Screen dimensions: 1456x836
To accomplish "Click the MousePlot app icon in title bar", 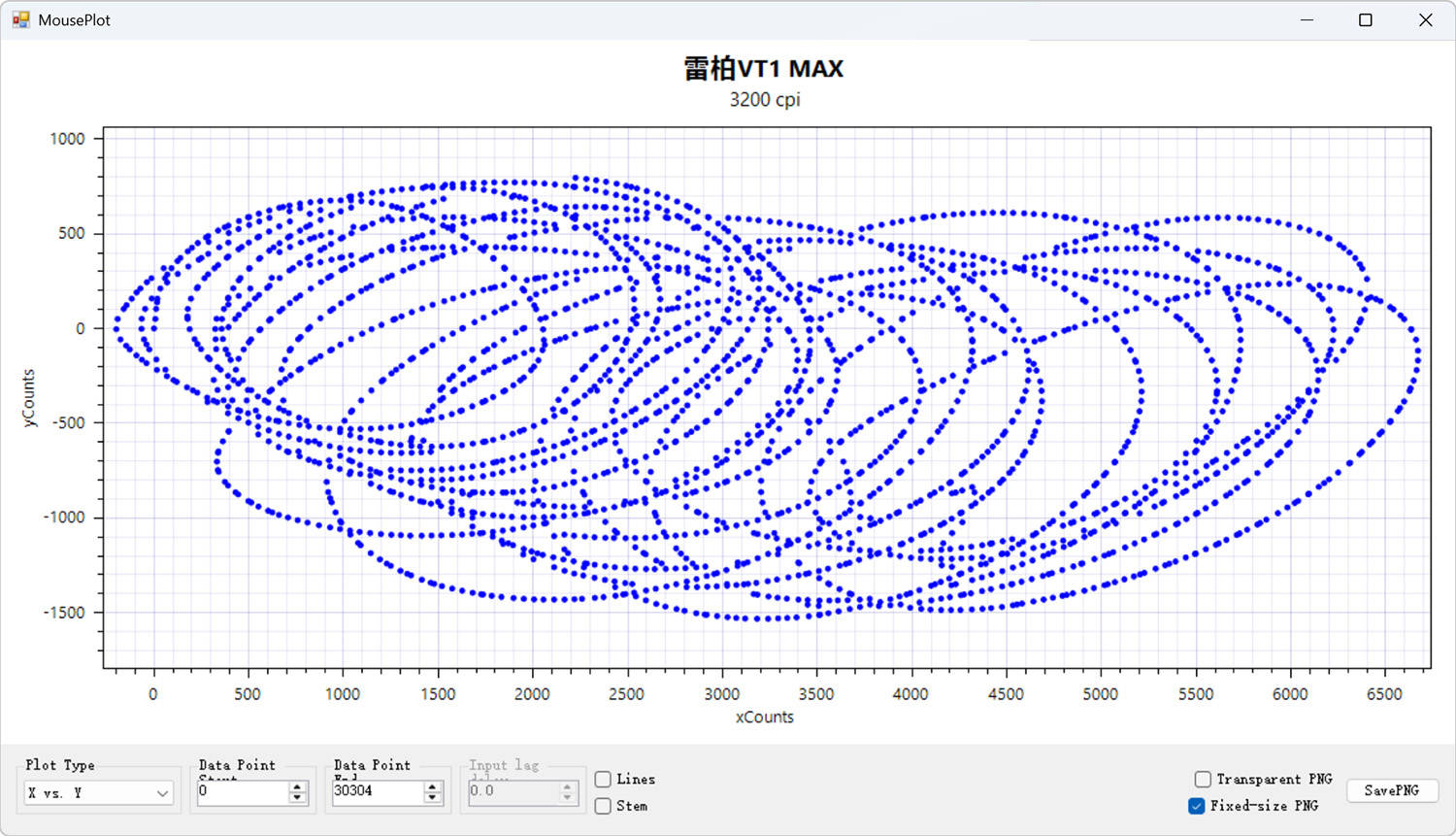I will pos(20,19).
